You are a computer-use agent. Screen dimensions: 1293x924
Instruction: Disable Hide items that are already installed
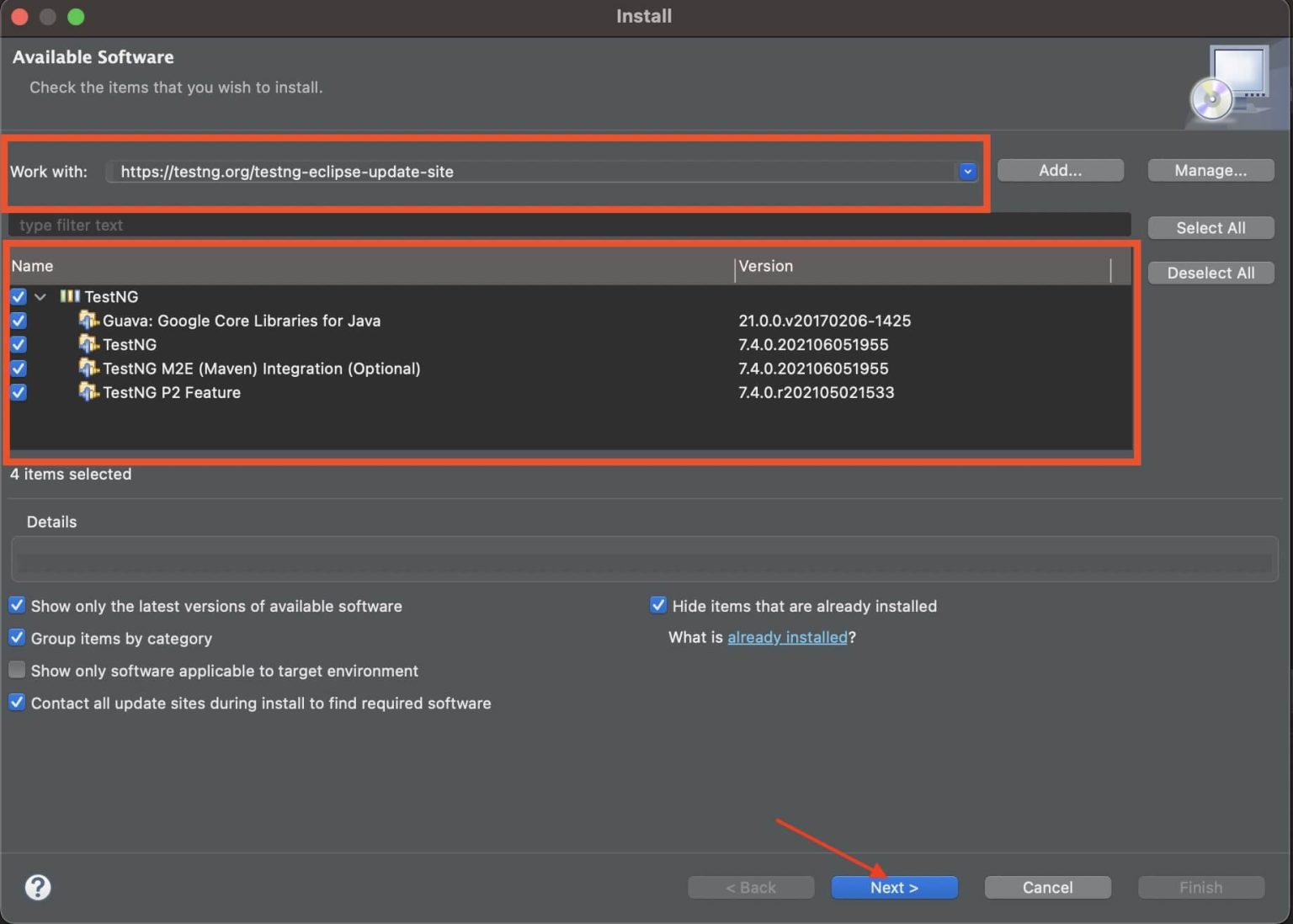click(x=658, y=605)
